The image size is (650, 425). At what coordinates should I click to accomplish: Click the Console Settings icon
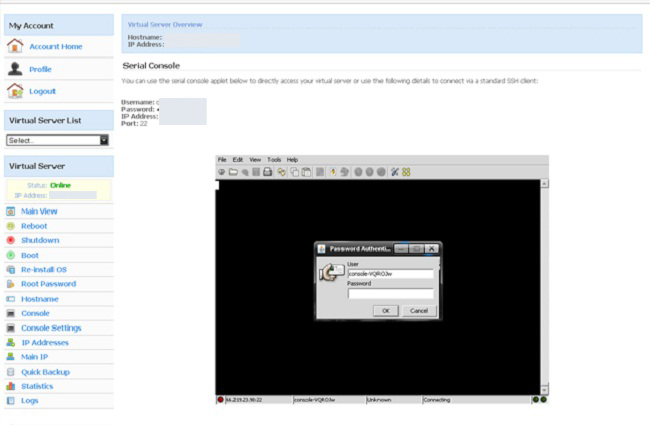click(x=11, y=328)
